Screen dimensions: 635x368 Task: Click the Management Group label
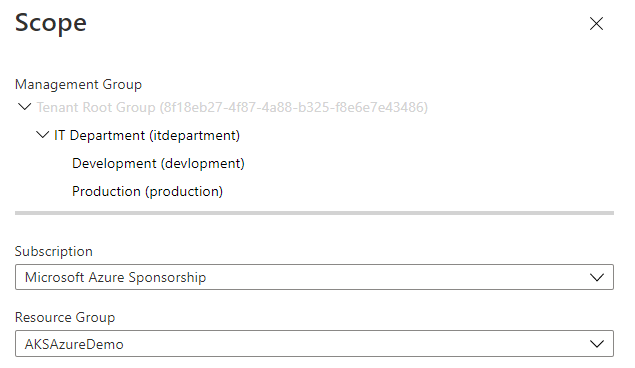(x=79, y=84)
